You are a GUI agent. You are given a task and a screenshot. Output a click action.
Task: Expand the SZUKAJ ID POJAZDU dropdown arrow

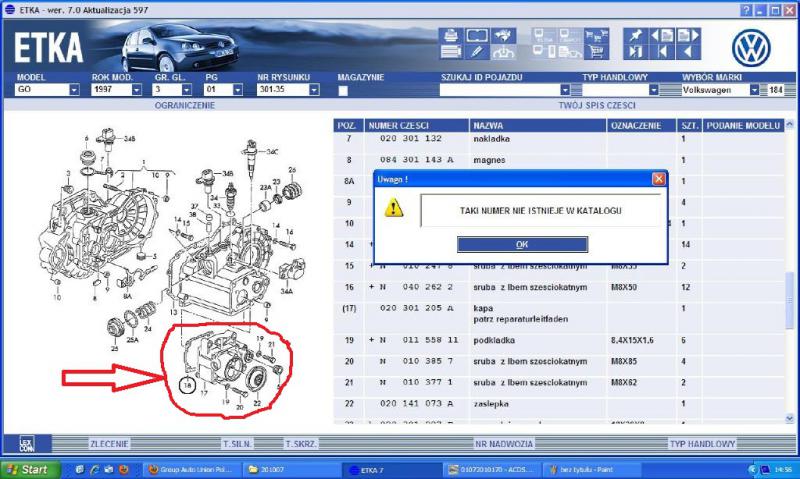point(565,90)
